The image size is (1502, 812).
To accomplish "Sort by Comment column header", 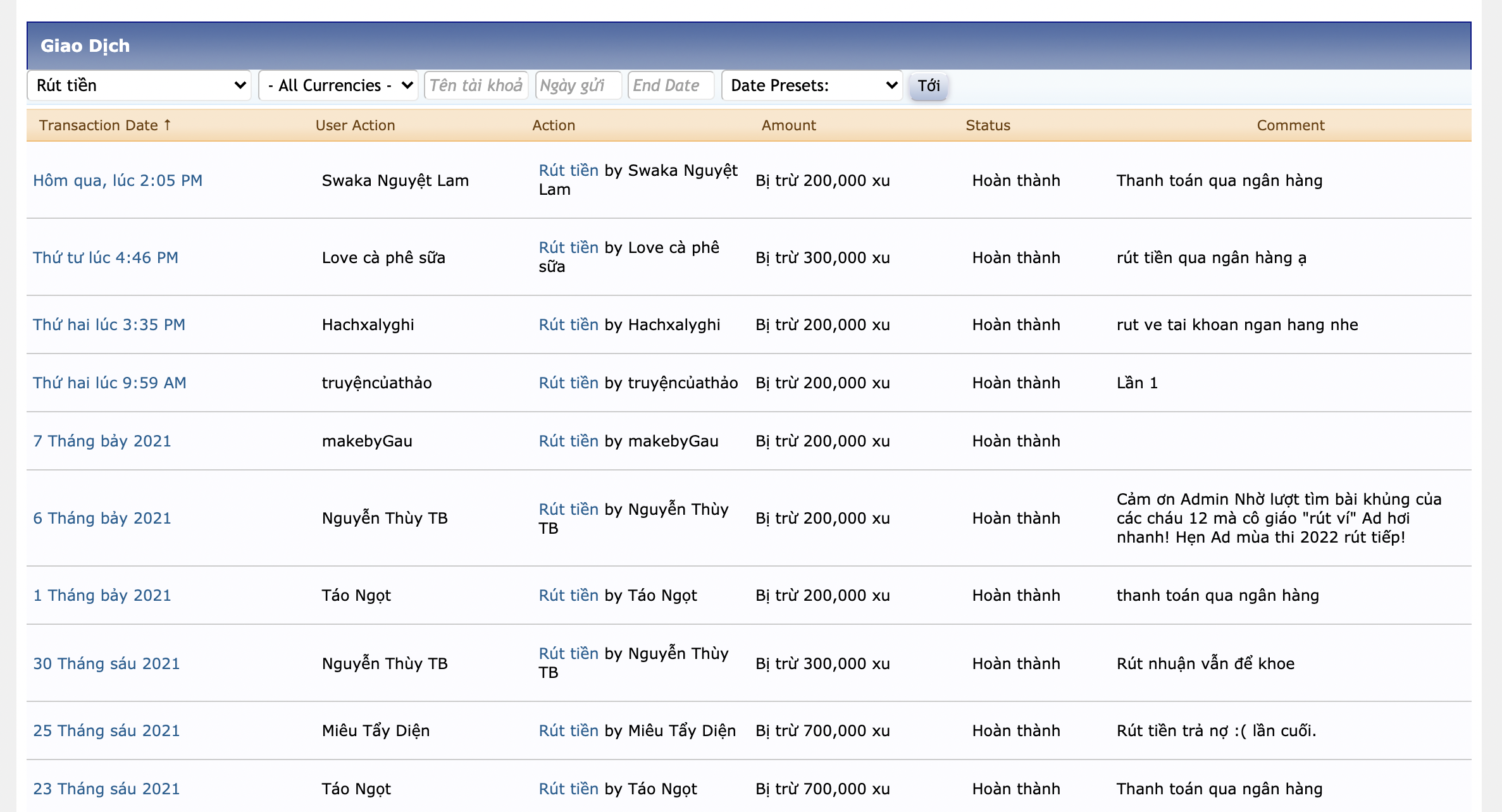I will 1290,125.
